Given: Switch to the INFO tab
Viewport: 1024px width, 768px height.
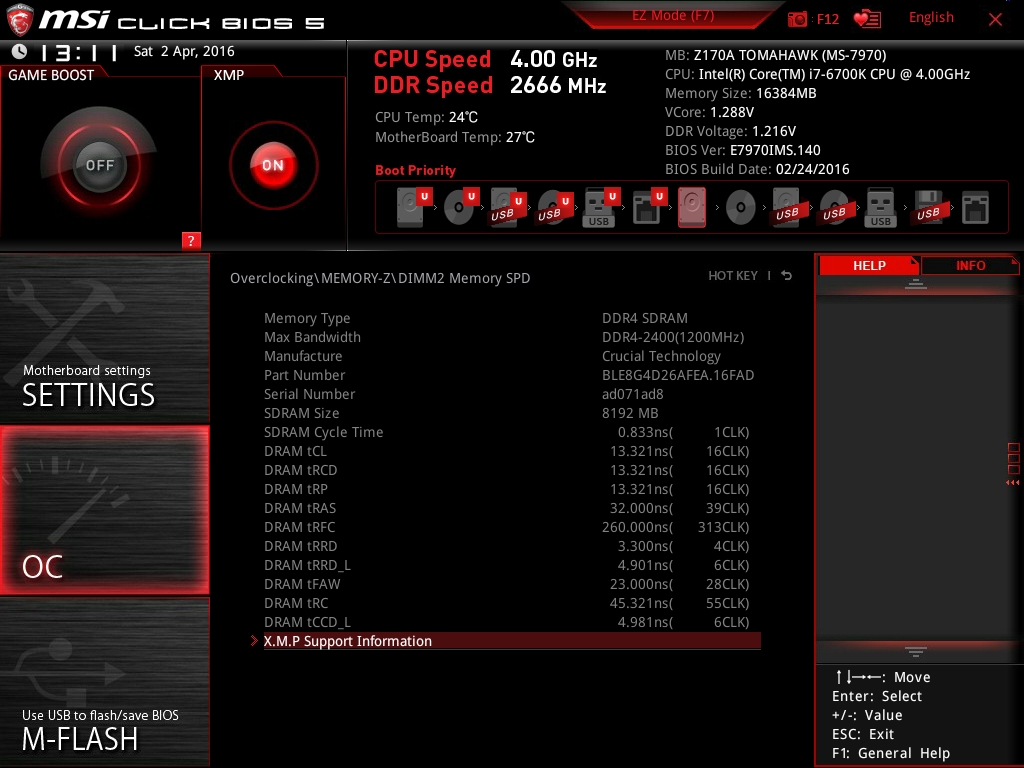Looking at the screenshot, I should click(x=970, y=266).
